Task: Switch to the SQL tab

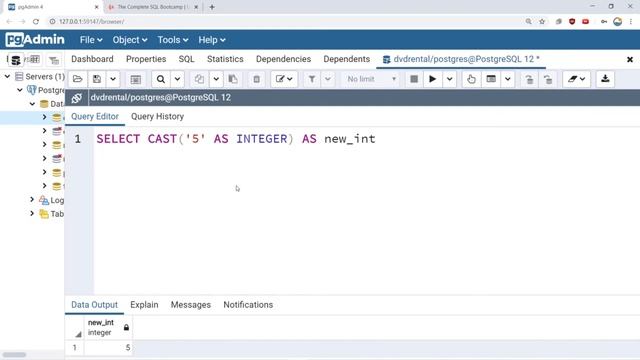Action: (187, 59)
